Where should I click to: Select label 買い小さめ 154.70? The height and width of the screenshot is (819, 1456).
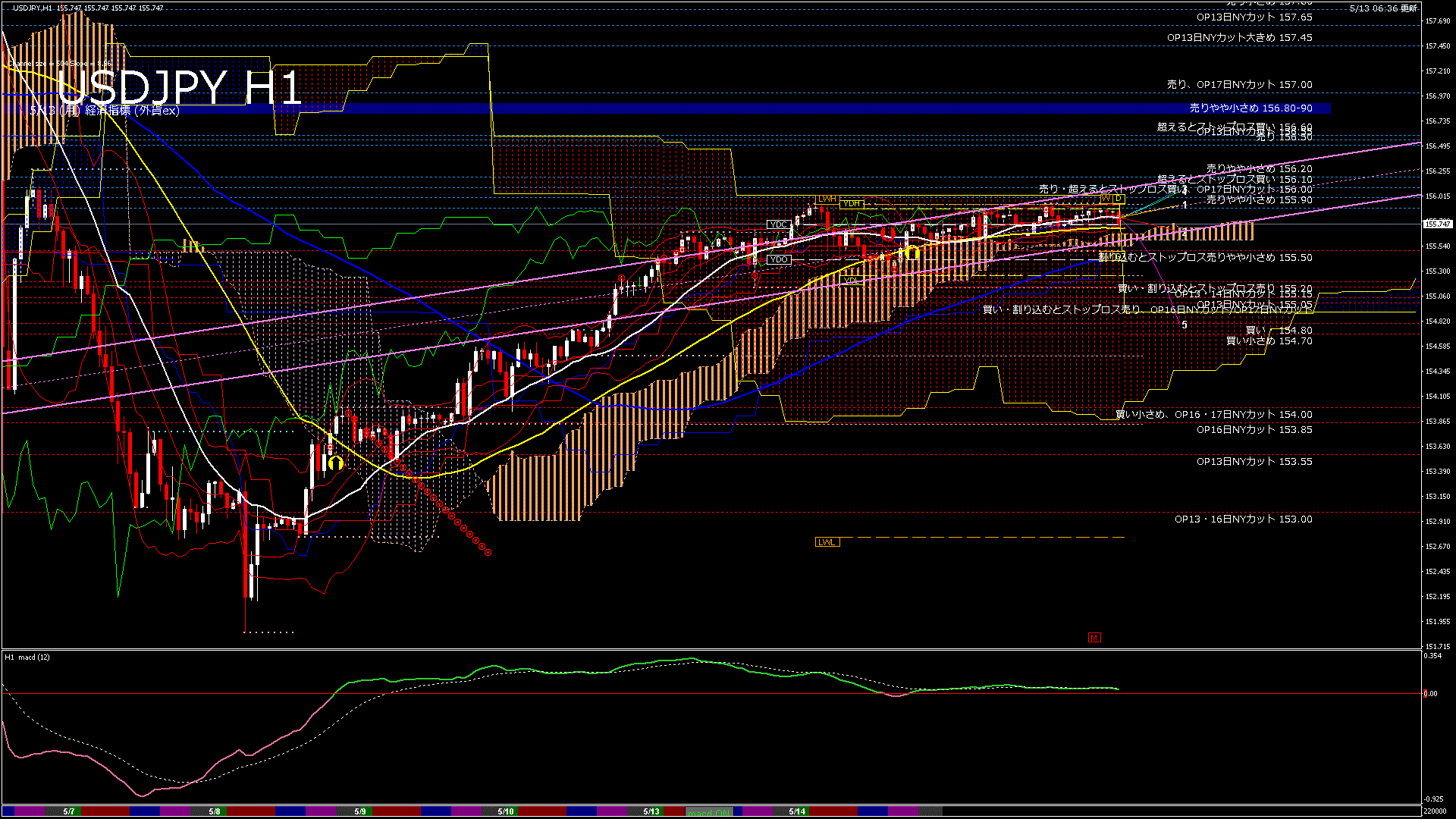[x=1269, y=340]
